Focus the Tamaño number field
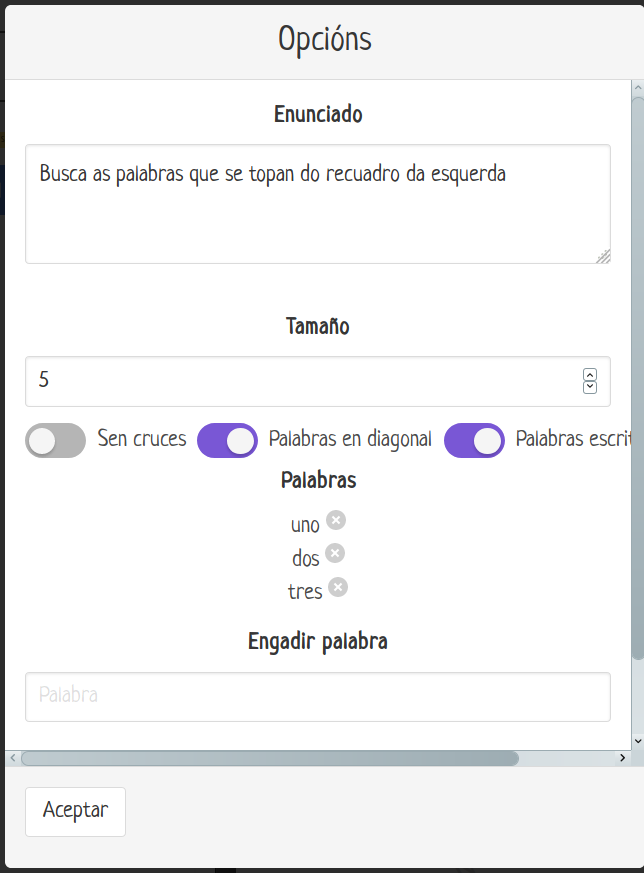 [300, 381]
